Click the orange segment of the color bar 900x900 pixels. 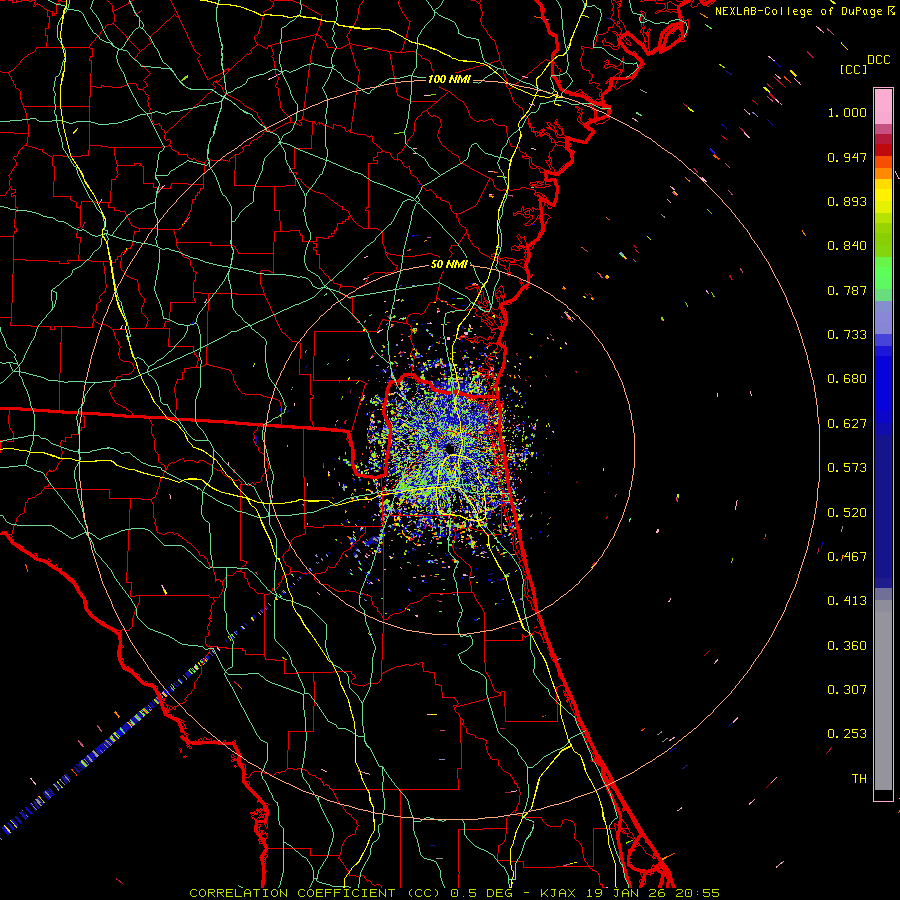(883, 168)
